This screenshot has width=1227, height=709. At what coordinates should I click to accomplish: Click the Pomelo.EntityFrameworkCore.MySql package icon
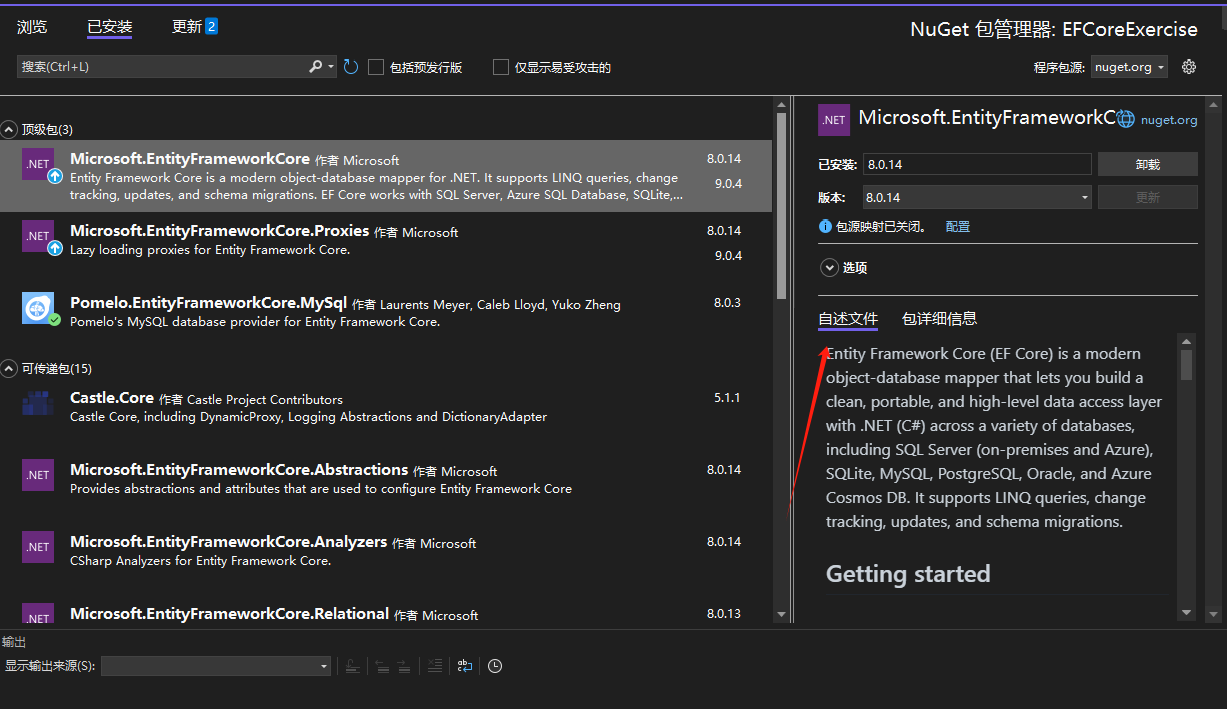(37, 309)
